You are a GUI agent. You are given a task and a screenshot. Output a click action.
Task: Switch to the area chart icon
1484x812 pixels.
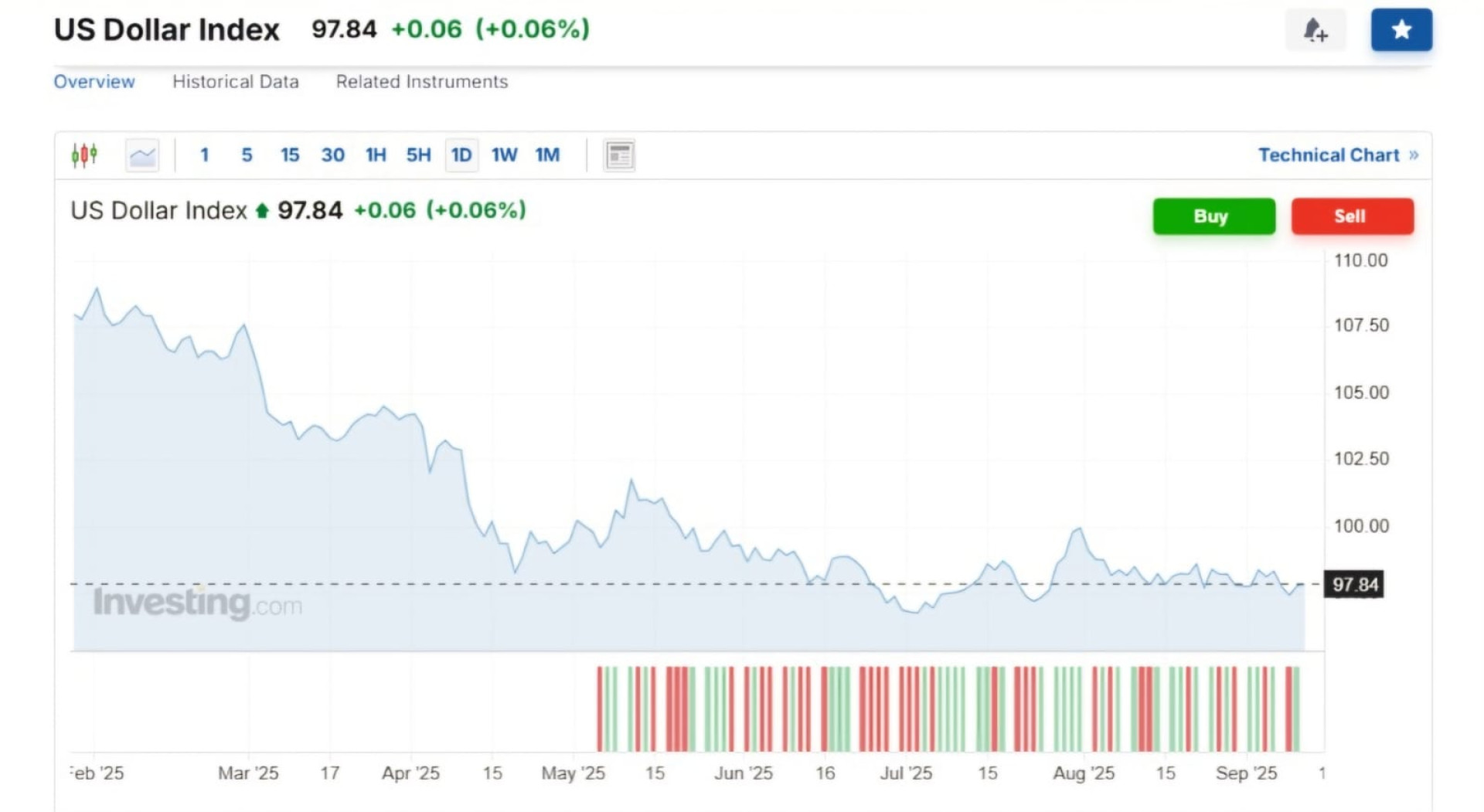[142, 155]
